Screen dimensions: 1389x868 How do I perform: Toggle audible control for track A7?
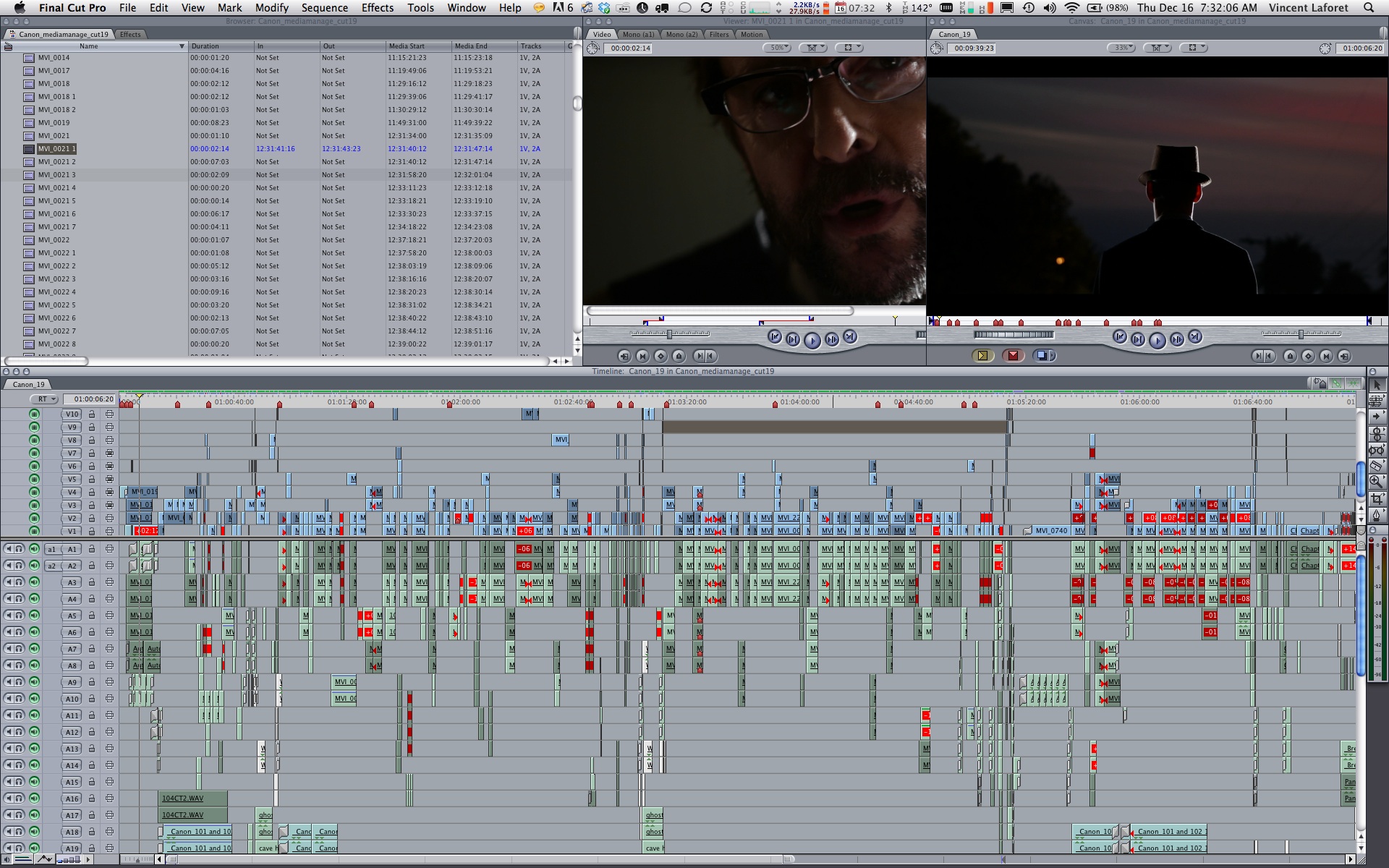click(x=34, y=649)
